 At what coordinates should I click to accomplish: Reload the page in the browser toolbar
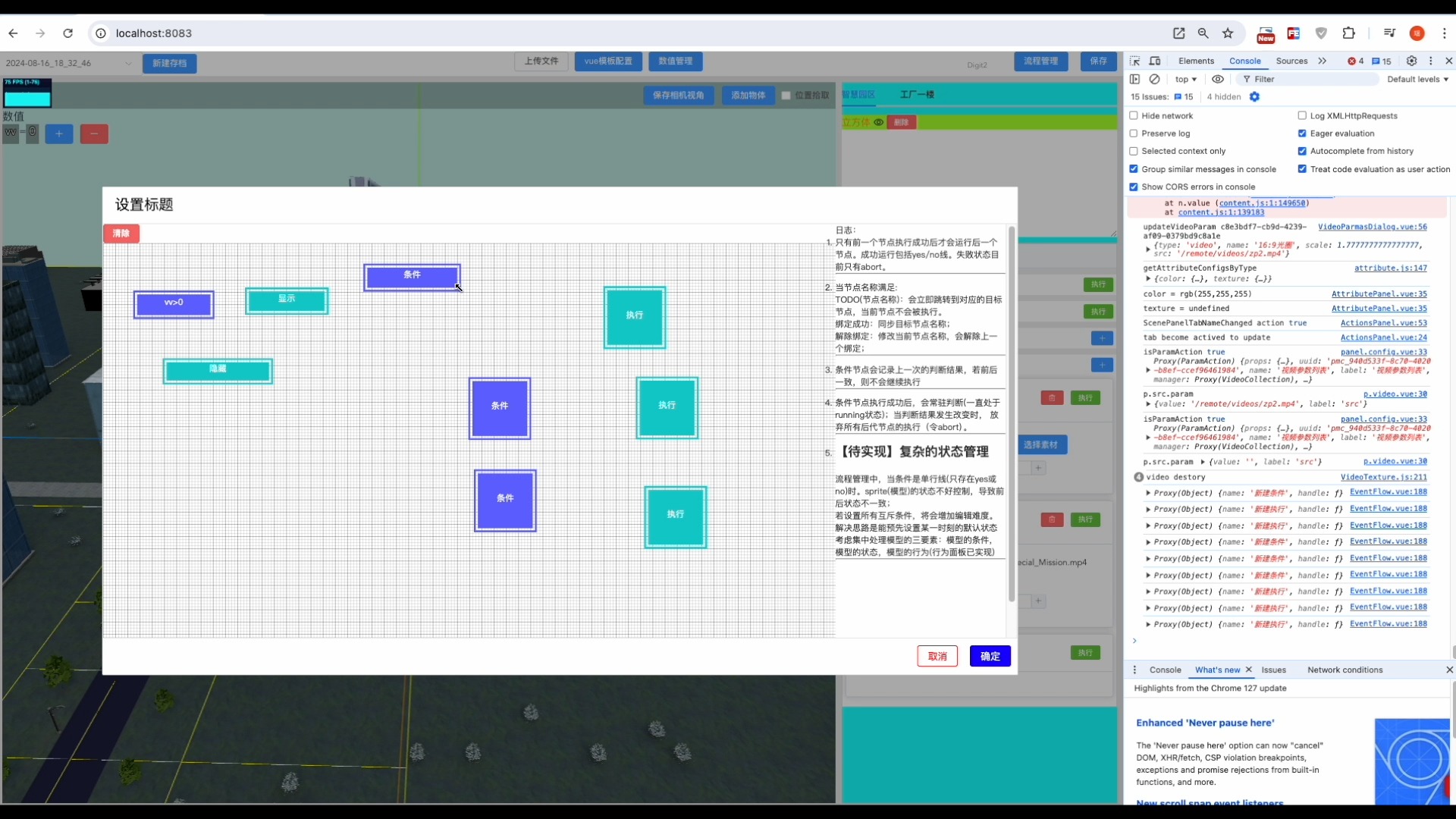(68, 33)
